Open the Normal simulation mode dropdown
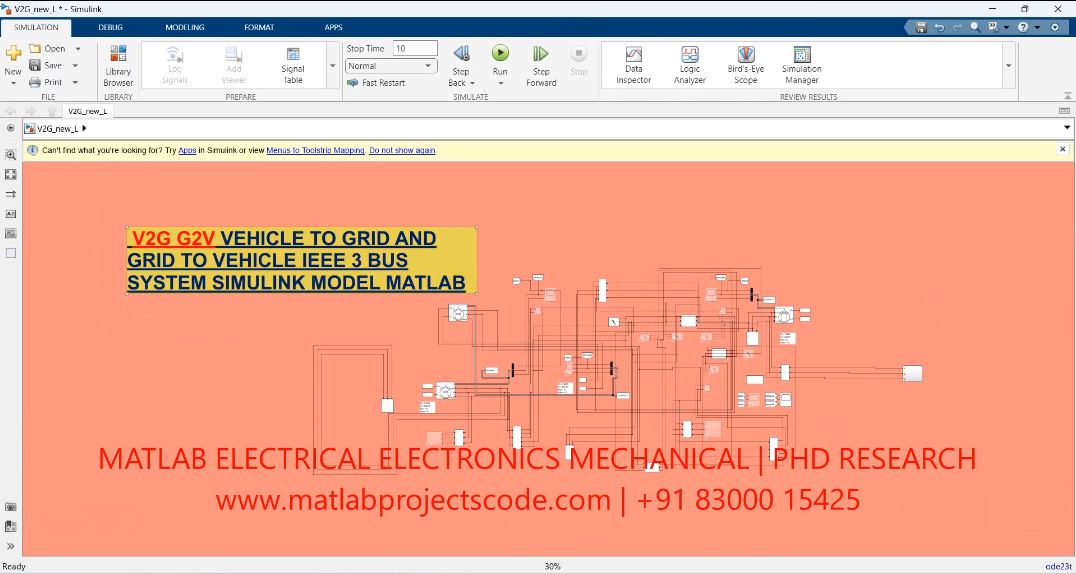The image size is (1076, 574). point(391,66)
